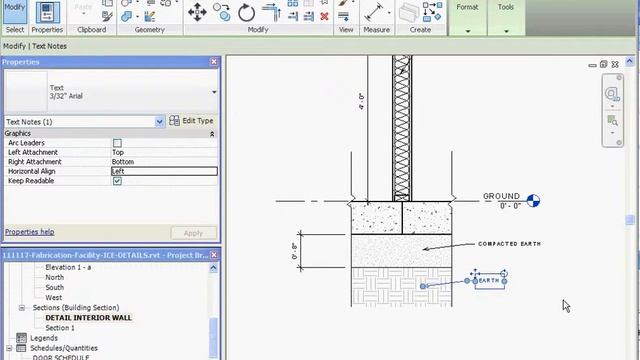Toggle the Properties palette ribbon icon
640x360 pixels.
[x=47, y=12]
